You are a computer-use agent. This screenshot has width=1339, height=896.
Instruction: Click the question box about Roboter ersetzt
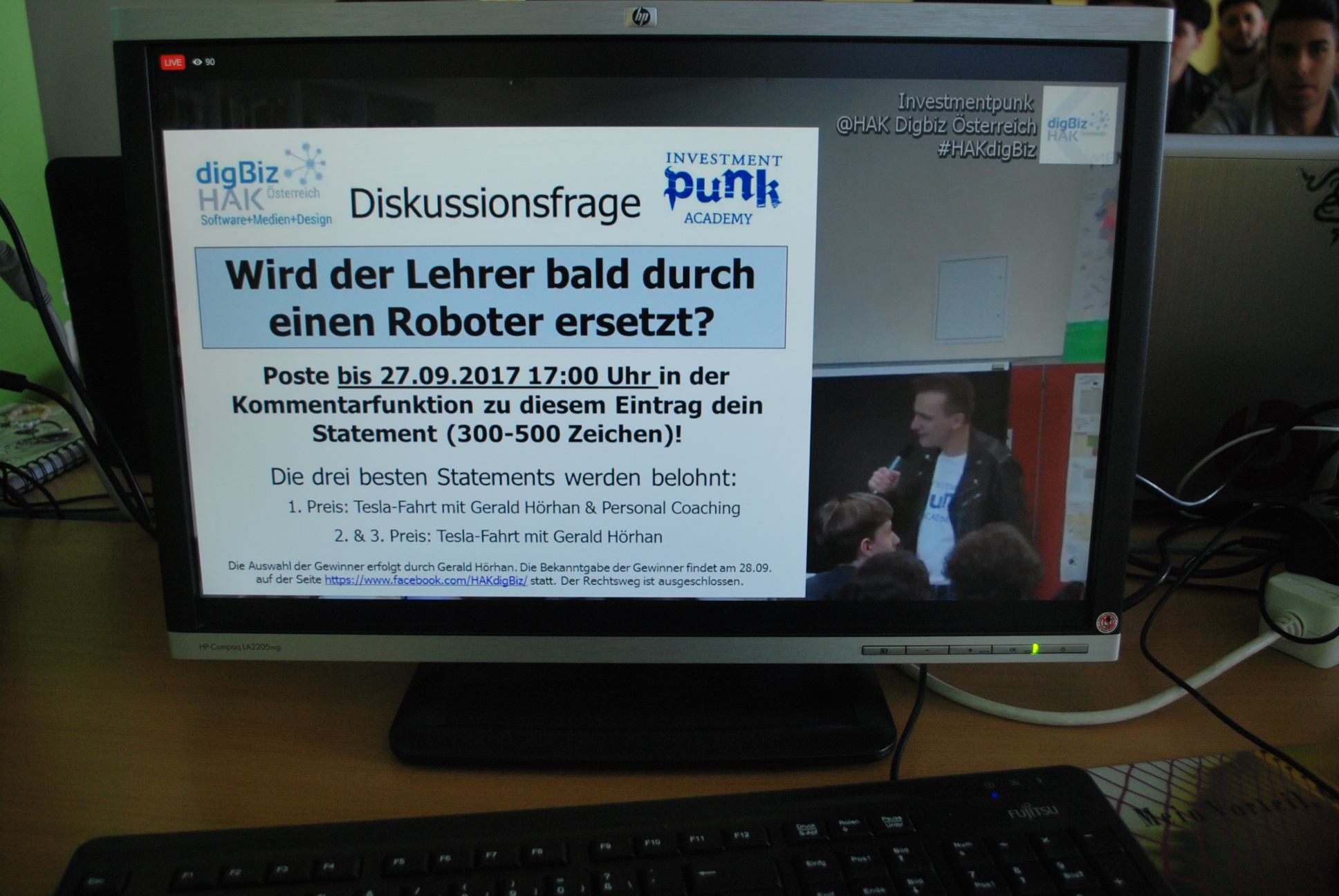point(492,297)
